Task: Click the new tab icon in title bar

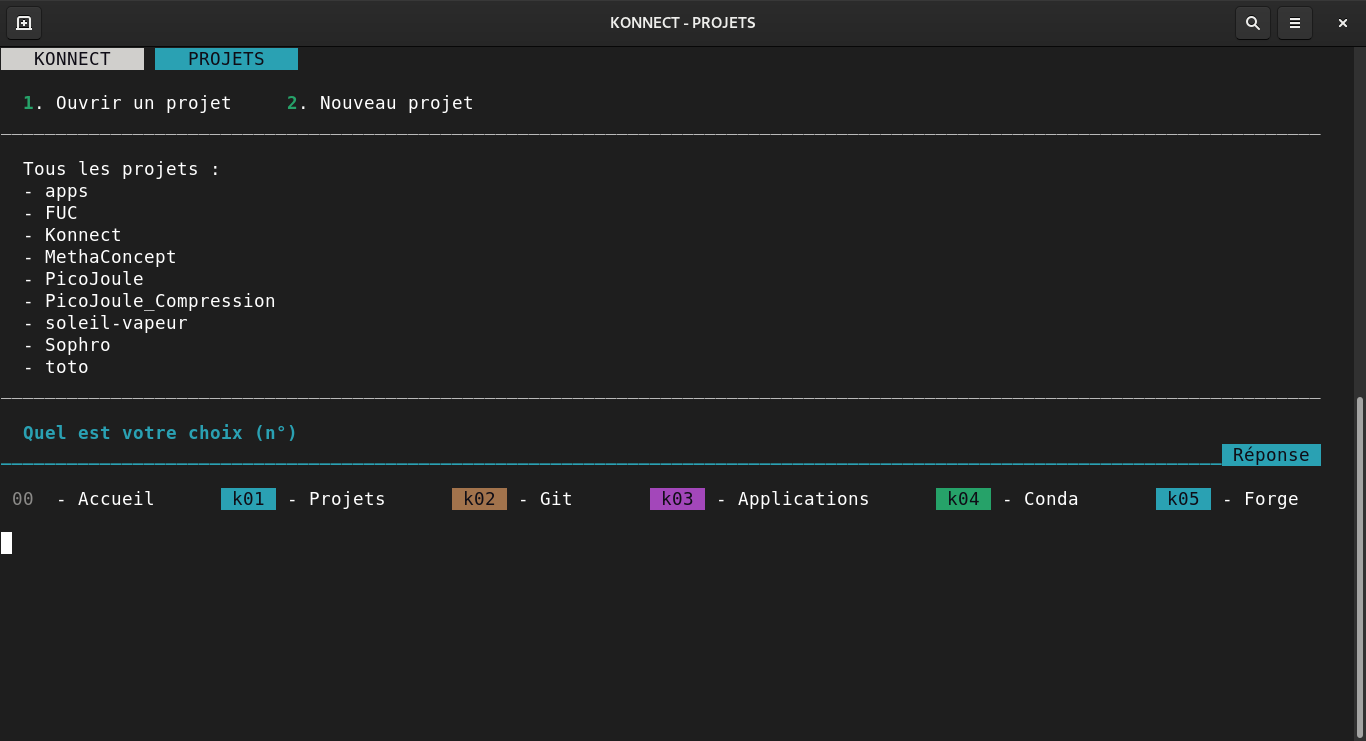Action: pos(24,23)
